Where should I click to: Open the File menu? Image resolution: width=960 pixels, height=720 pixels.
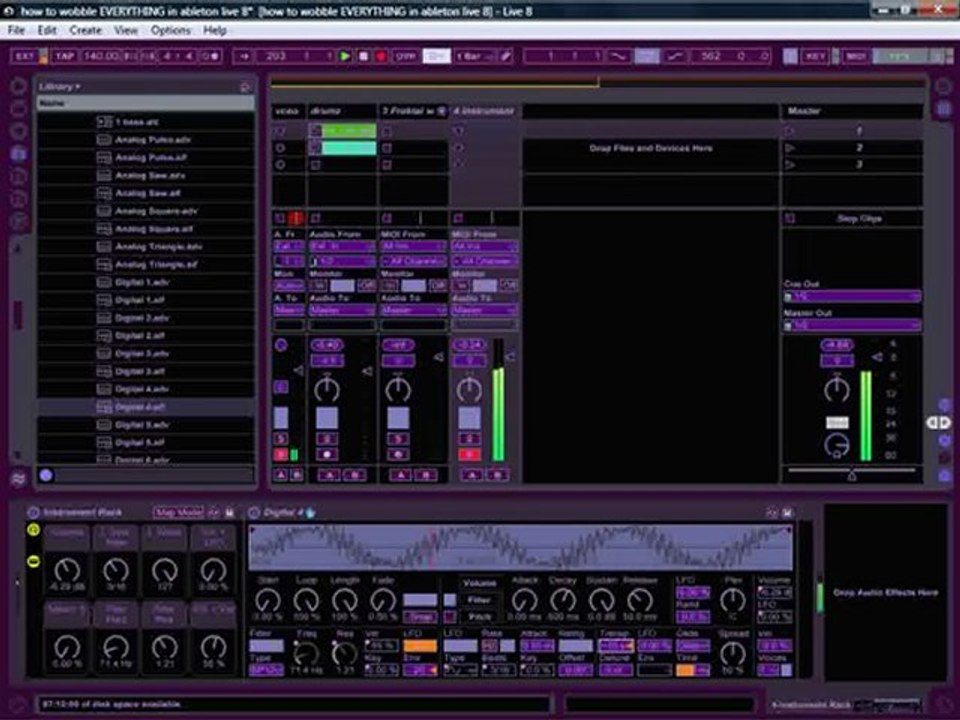pyautogui.click(x=16, y=30)
